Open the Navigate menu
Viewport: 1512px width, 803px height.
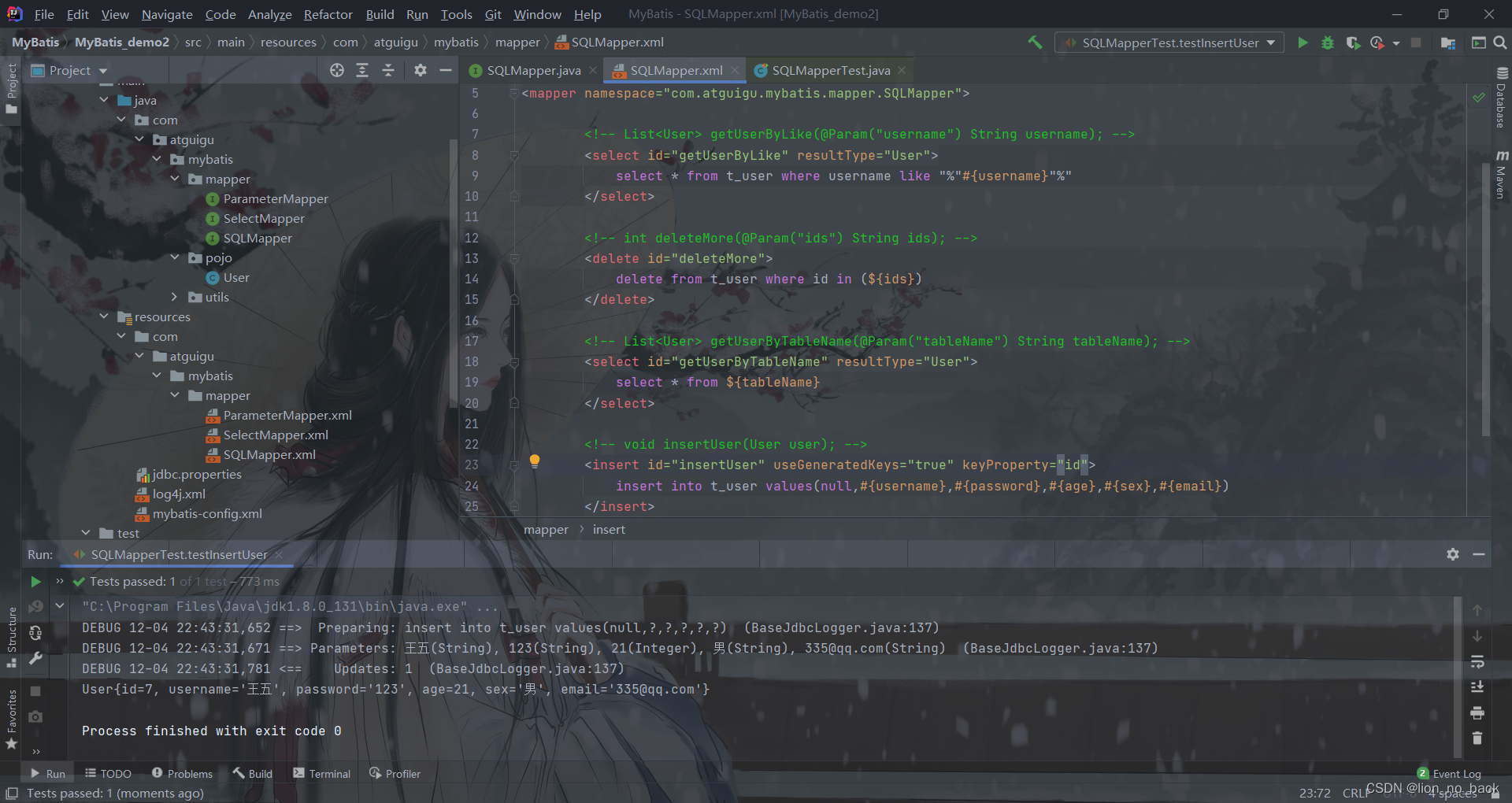(x=167, y=14)
